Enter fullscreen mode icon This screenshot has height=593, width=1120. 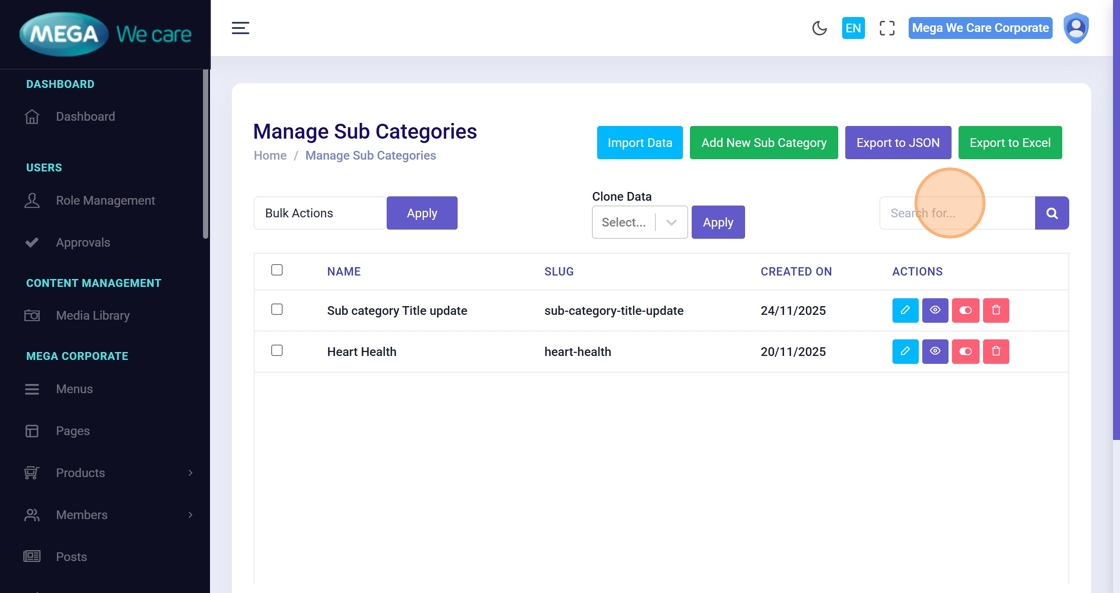[x=887, y=28]
